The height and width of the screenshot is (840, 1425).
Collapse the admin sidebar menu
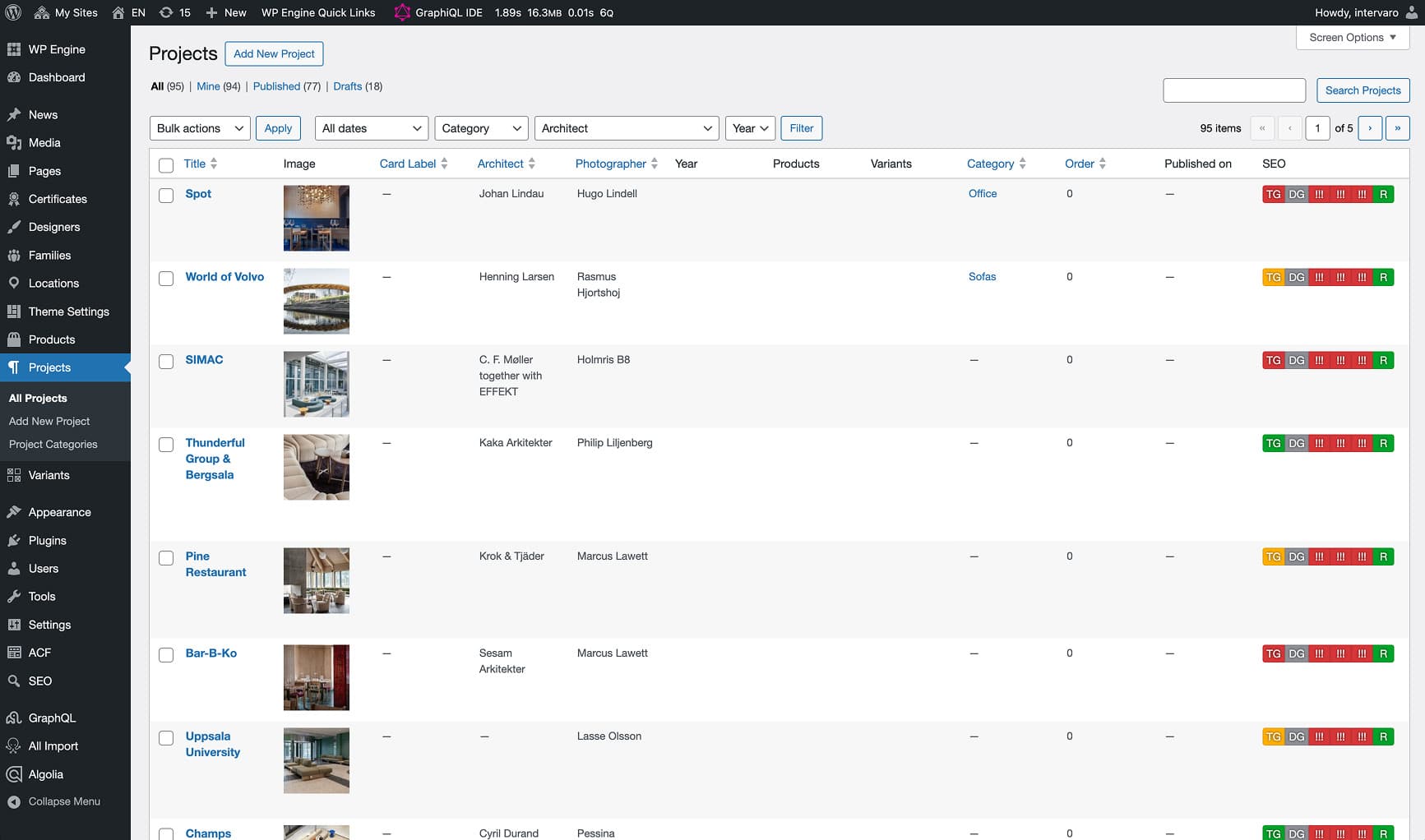[64, 801]
